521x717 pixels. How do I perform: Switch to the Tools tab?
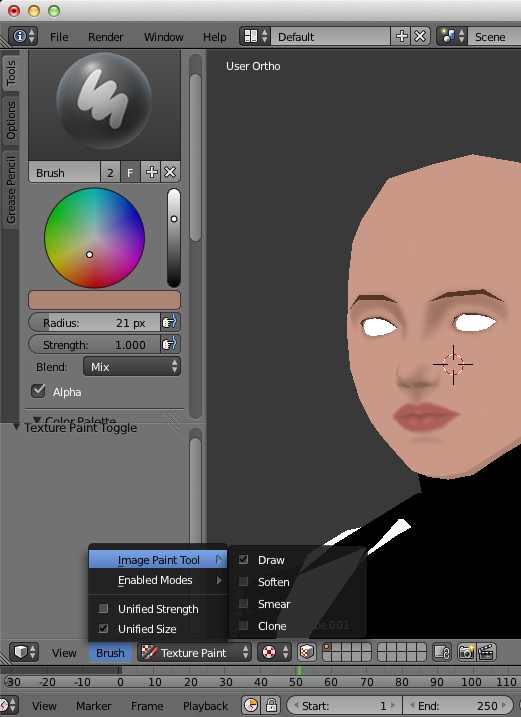(x=11, y=73)
